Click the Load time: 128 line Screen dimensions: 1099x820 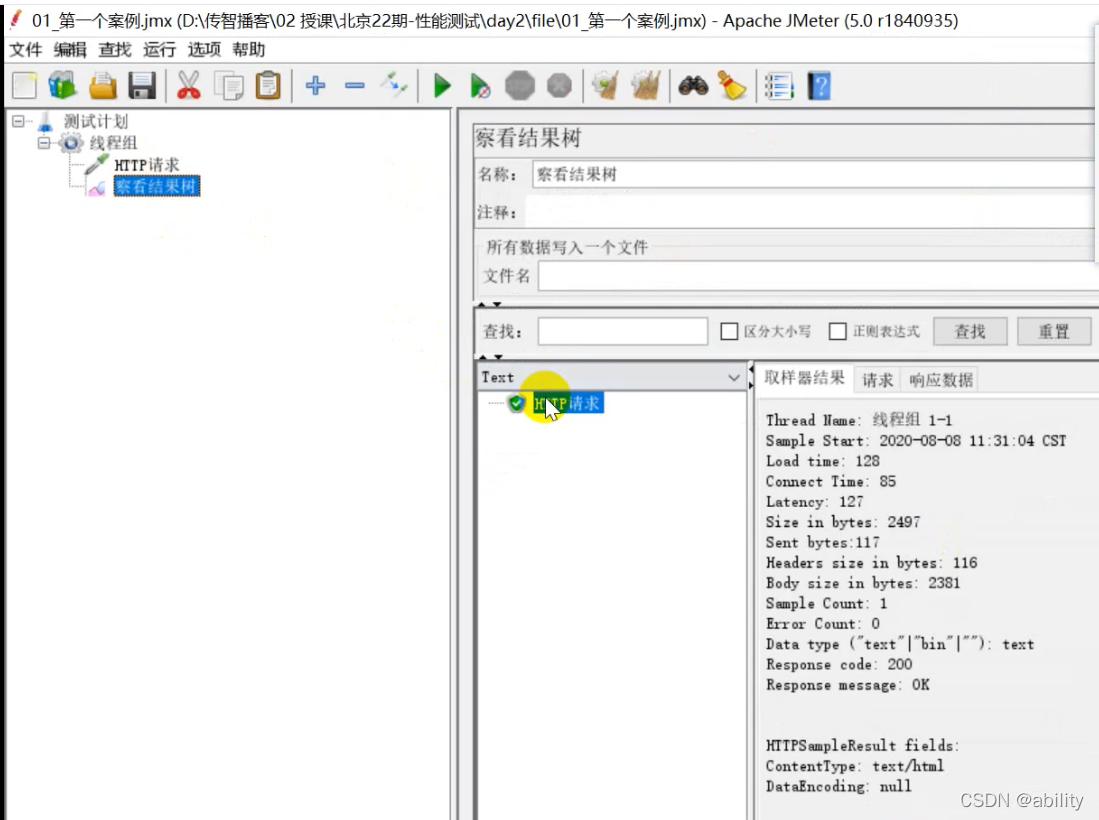tap(822, 461)
